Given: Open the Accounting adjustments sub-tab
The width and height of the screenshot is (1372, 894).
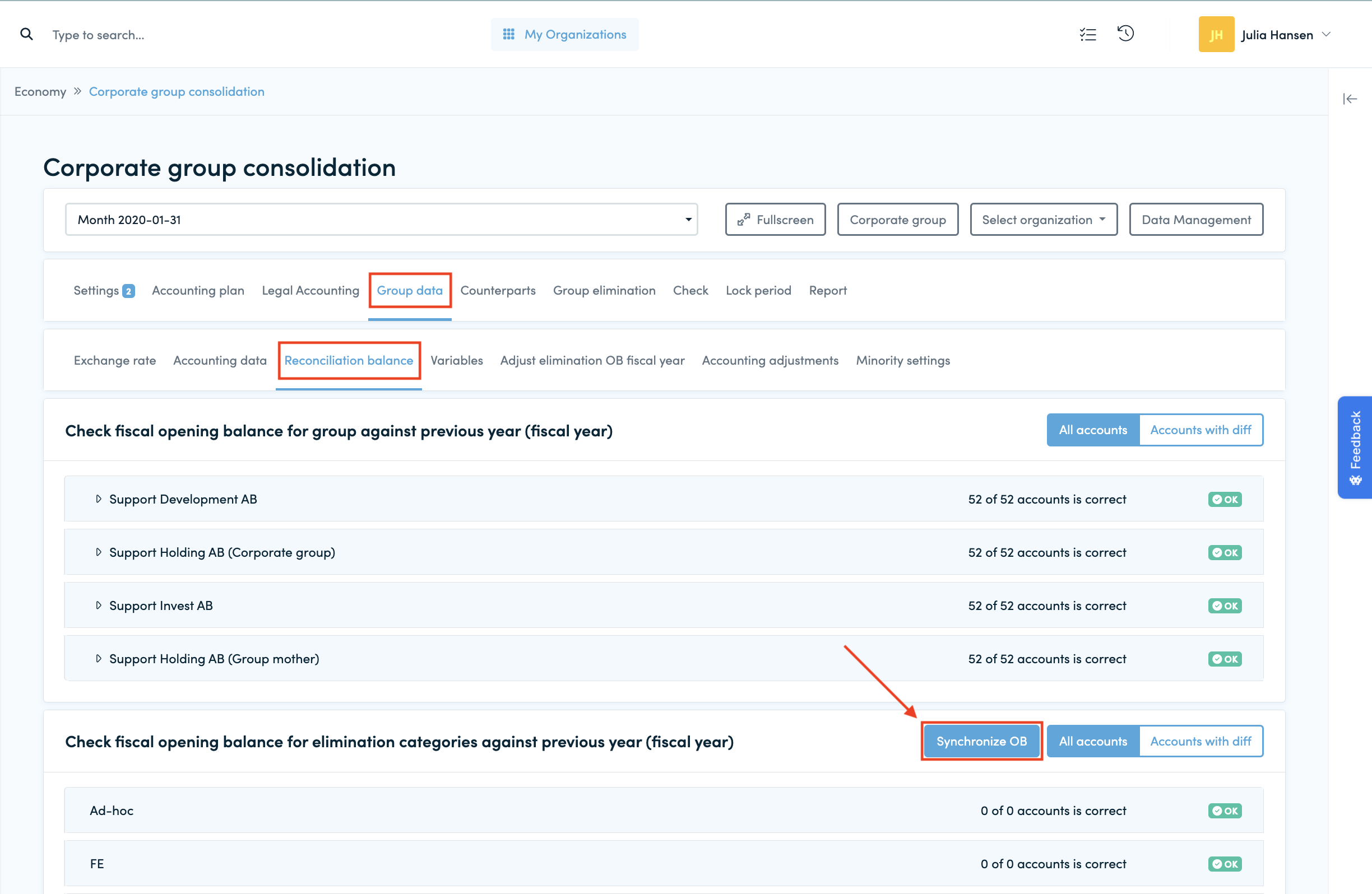Looking at the screenshot, I should tap(770, 361).
